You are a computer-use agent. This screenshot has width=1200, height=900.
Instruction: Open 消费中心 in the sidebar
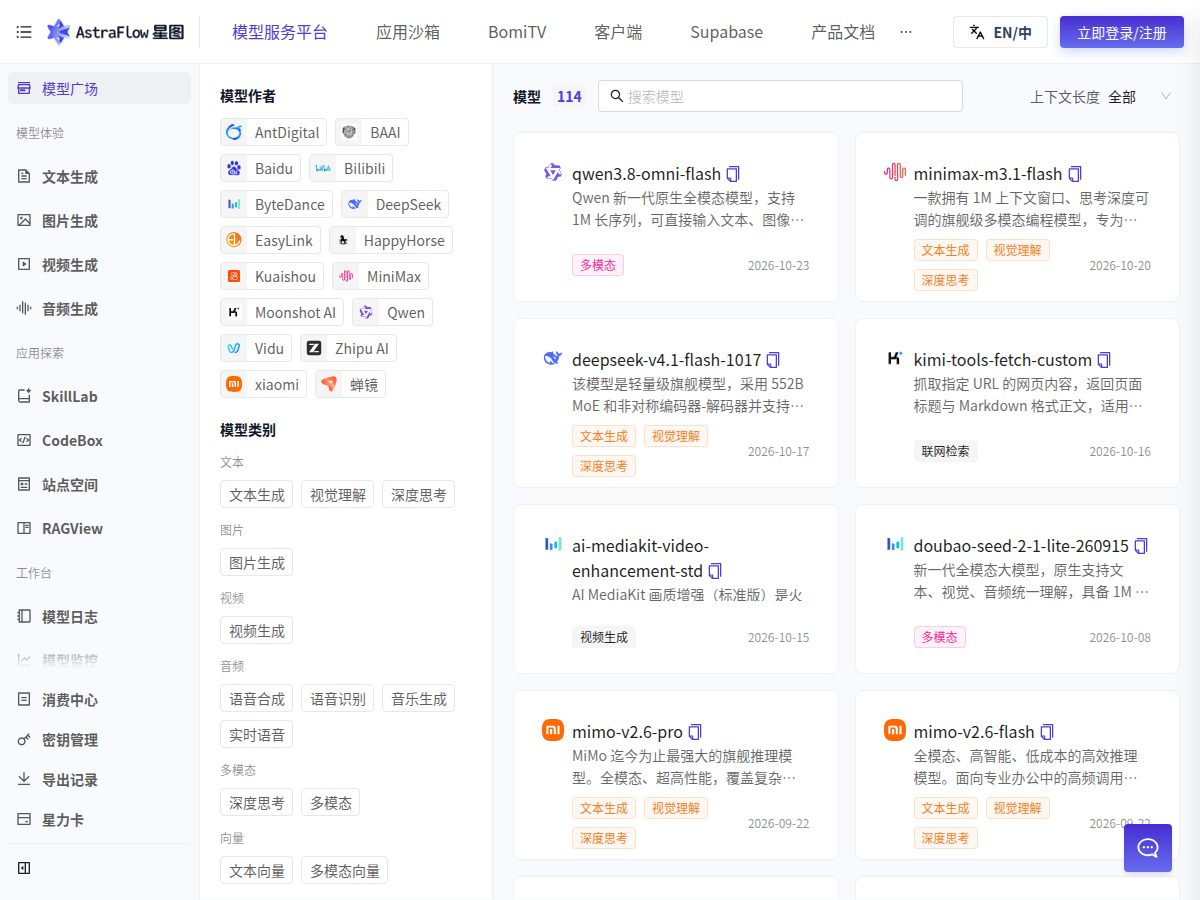coord(99,700)
